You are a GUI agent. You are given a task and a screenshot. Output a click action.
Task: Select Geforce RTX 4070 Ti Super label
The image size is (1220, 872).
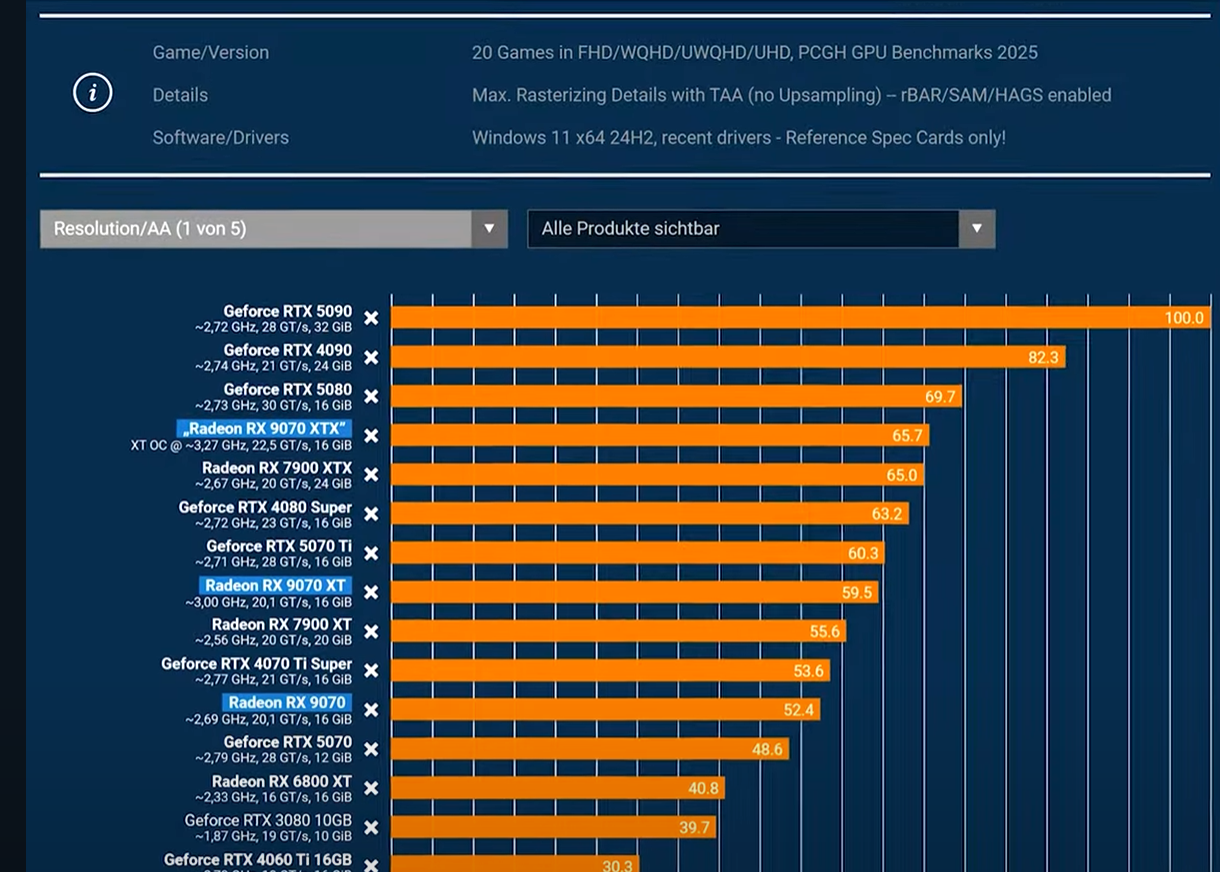click(257, 663)
